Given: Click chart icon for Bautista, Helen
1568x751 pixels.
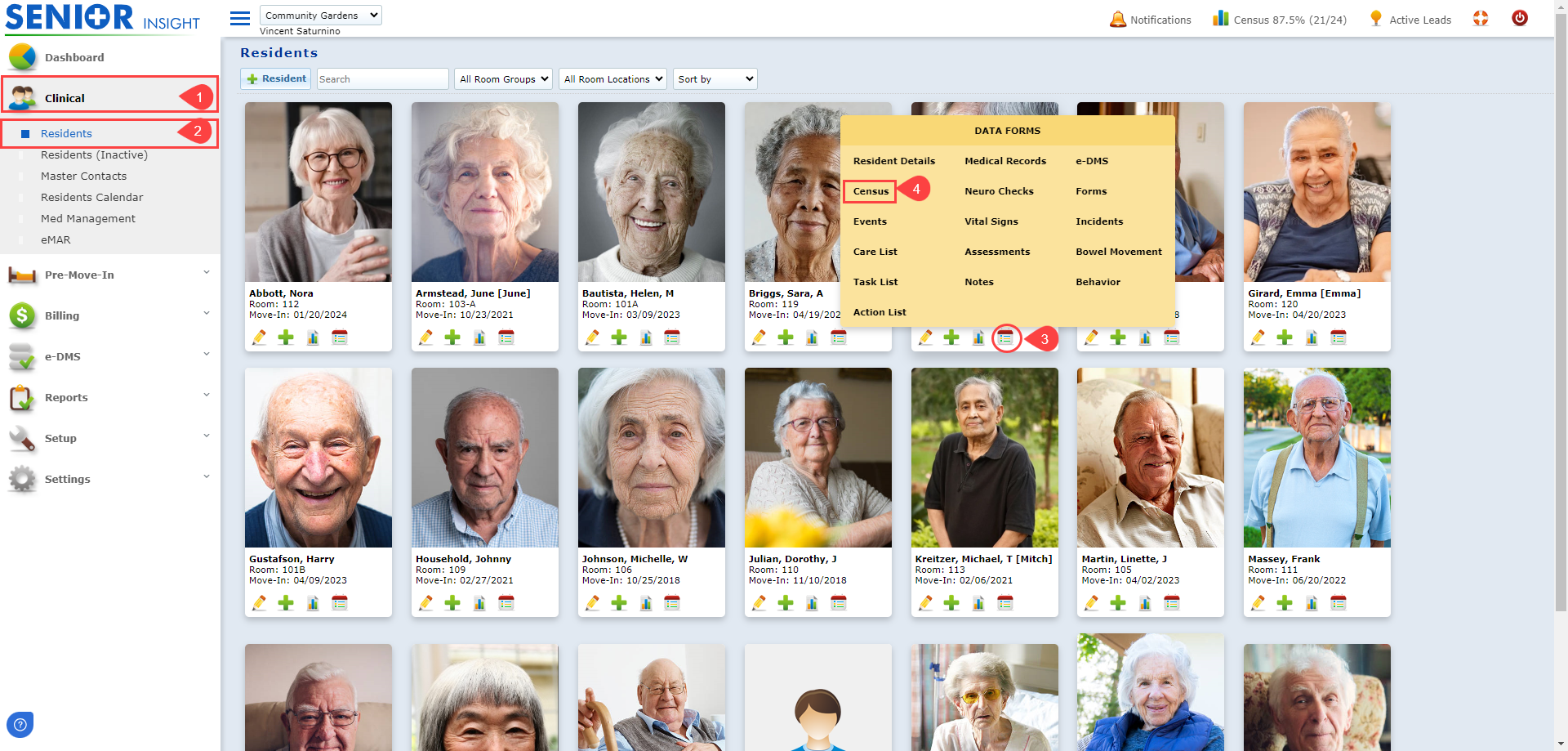Looking at the screenshot, I should pos(646,338).
